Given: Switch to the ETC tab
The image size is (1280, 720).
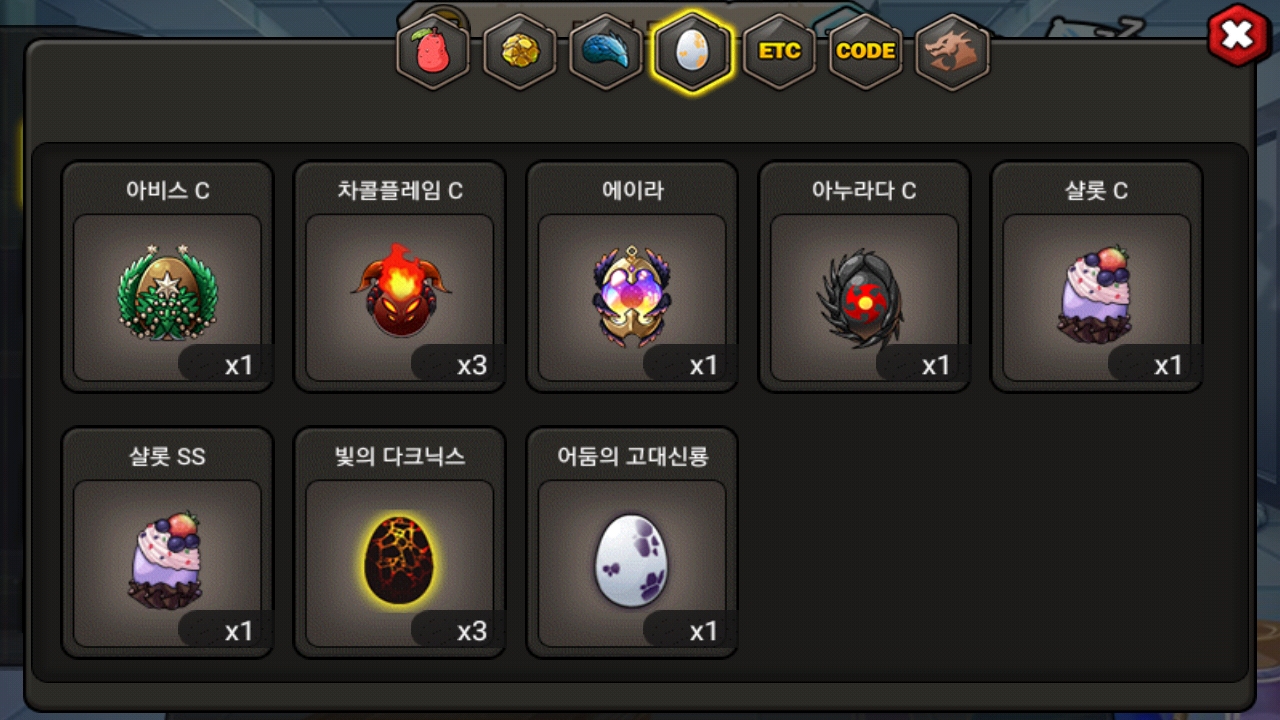Looking at the screenshot, I should tap(779, 52).
